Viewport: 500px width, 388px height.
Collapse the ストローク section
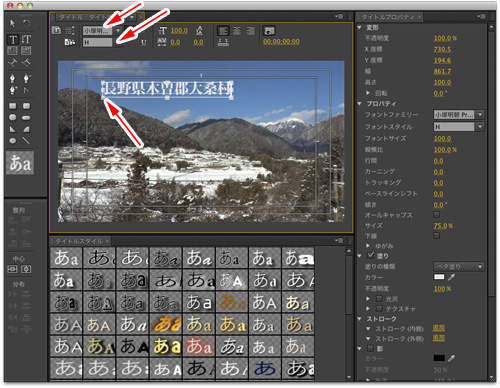[359, 319]
